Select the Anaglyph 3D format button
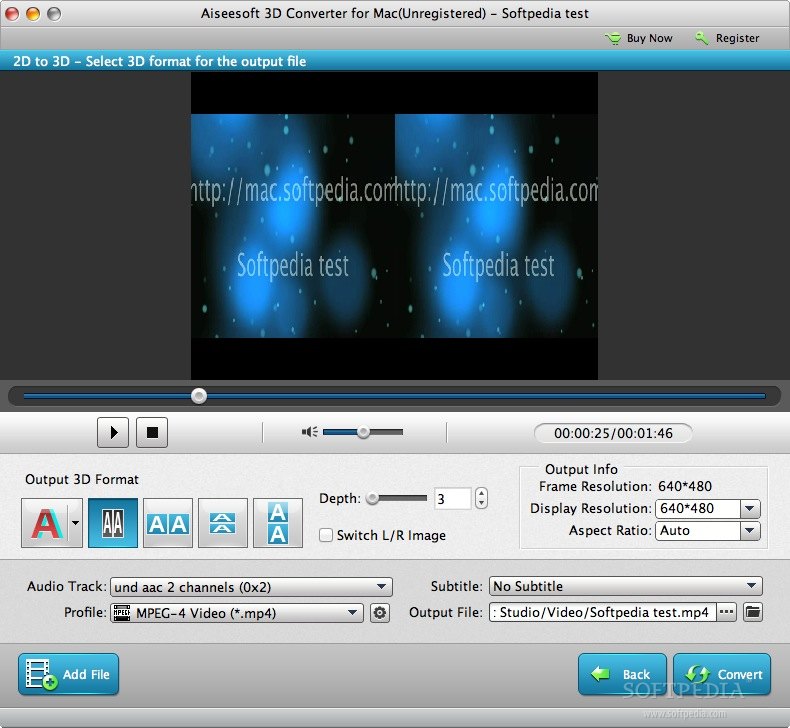The height and width of the screenshot is (728, 790). 47,523
